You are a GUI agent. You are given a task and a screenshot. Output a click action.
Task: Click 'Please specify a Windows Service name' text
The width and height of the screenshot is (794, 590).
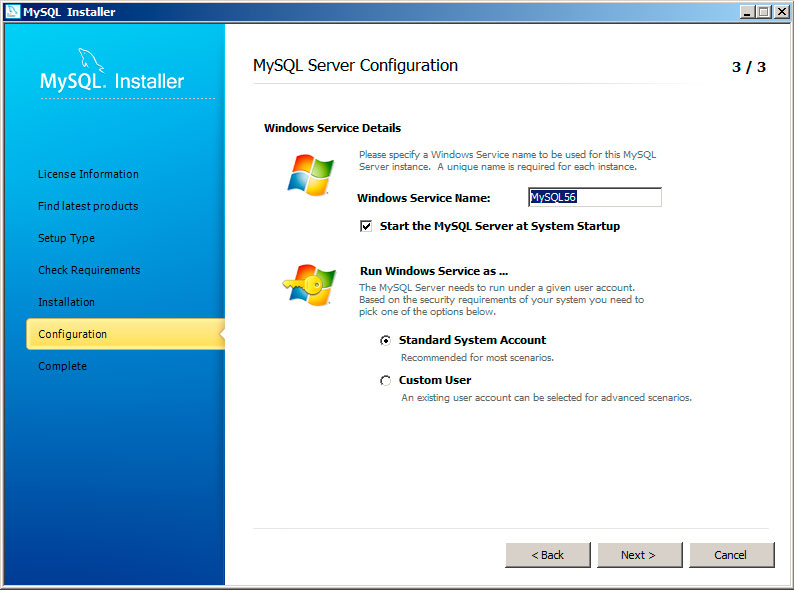507,161
